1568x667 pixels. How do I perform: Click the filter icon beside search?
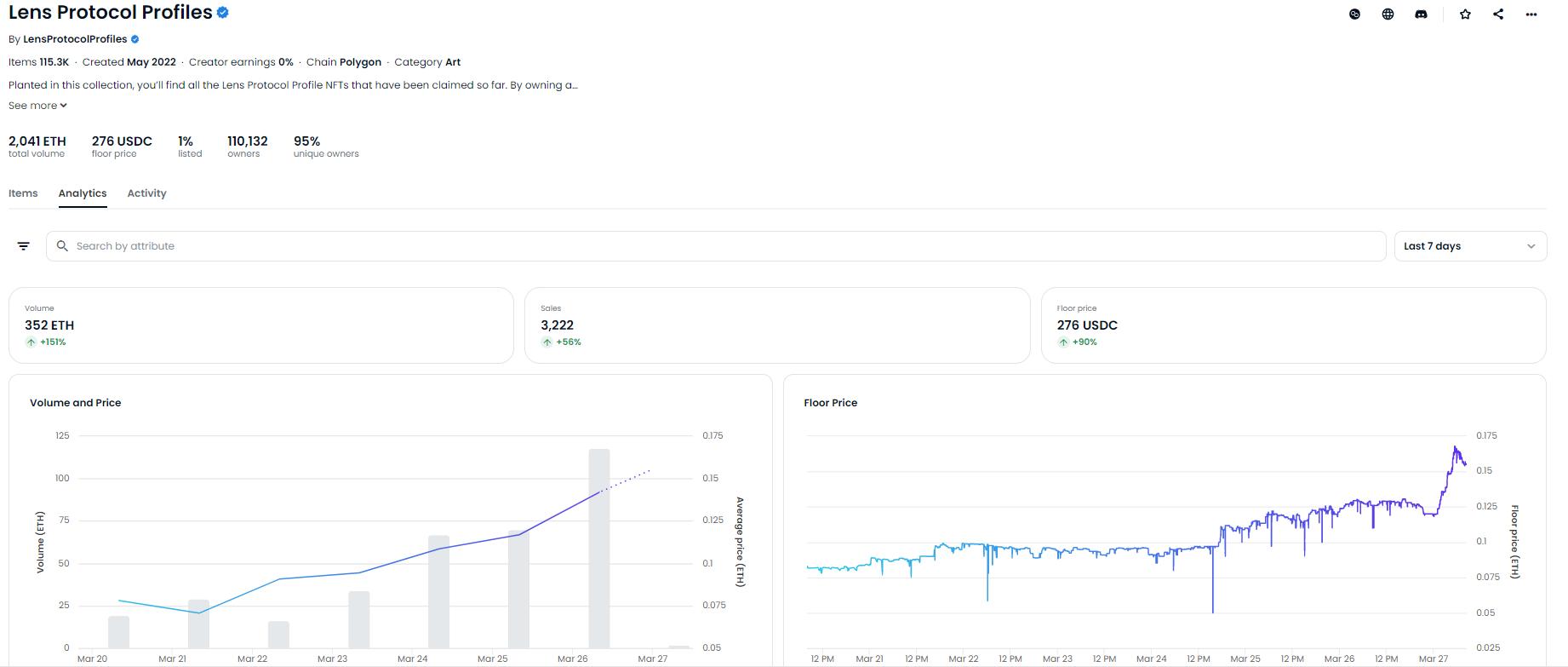click(x=24, y=246)
